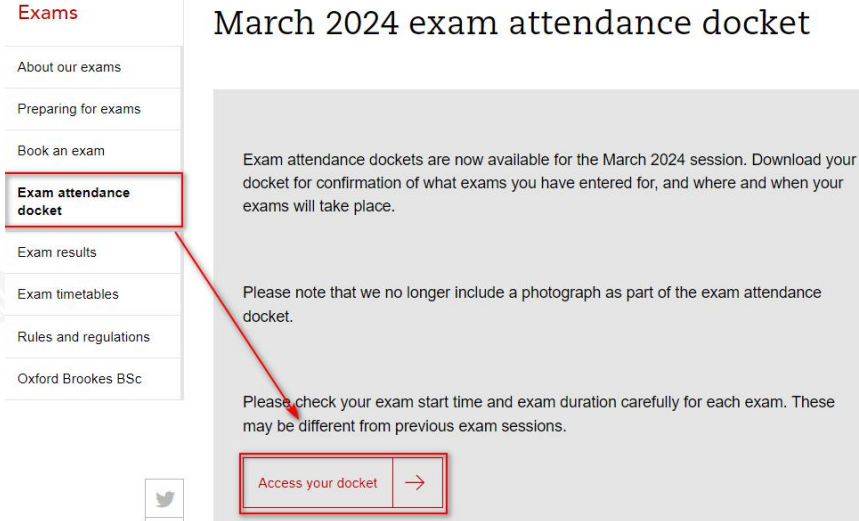The image size is (859, 521).
Task: Open Preparing for exams page
Action: click(79, 109)
